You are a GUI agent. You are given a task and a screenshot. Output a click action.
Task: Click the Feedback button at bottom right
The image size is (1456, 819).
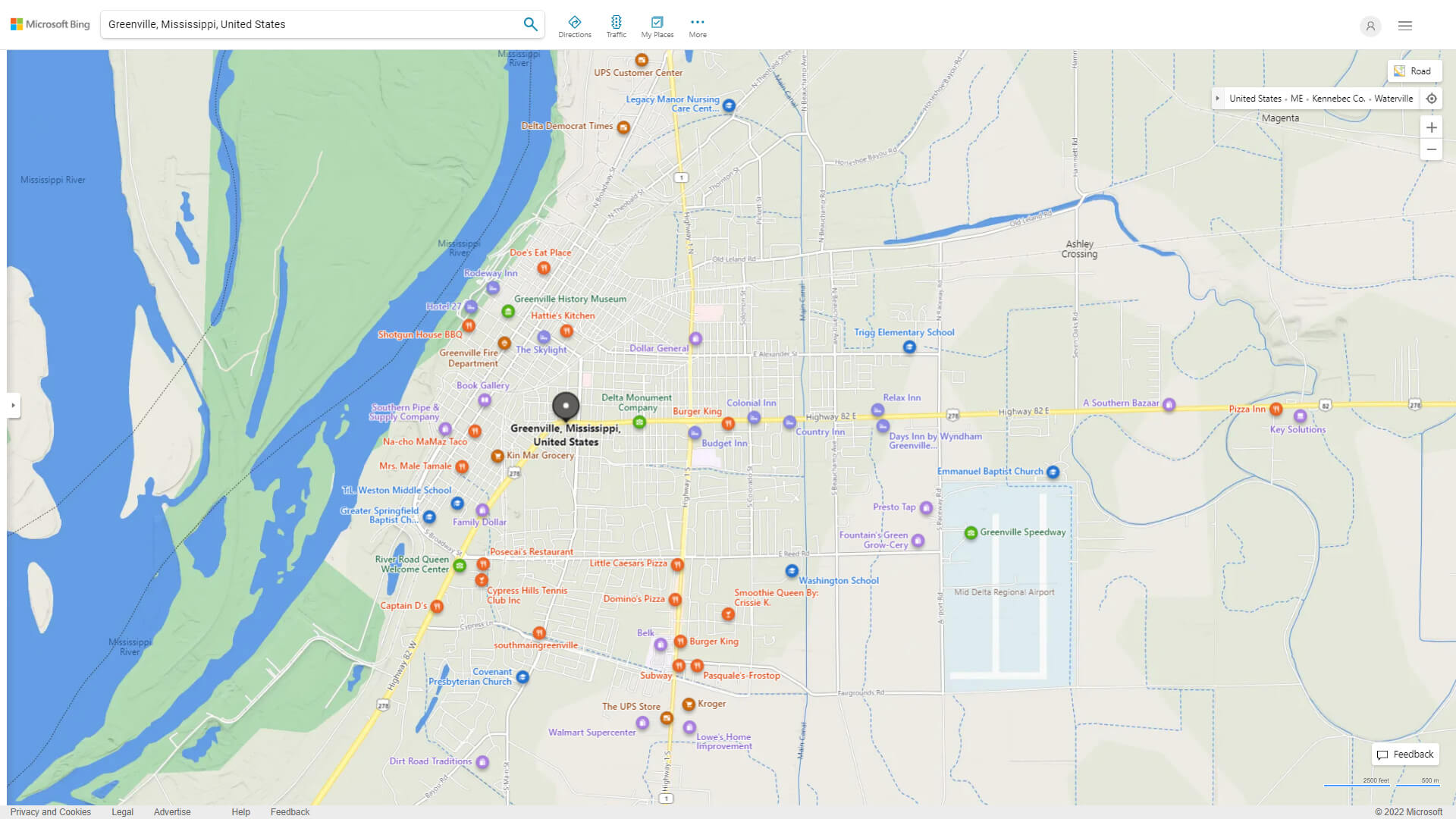[x=1406, y=754]
